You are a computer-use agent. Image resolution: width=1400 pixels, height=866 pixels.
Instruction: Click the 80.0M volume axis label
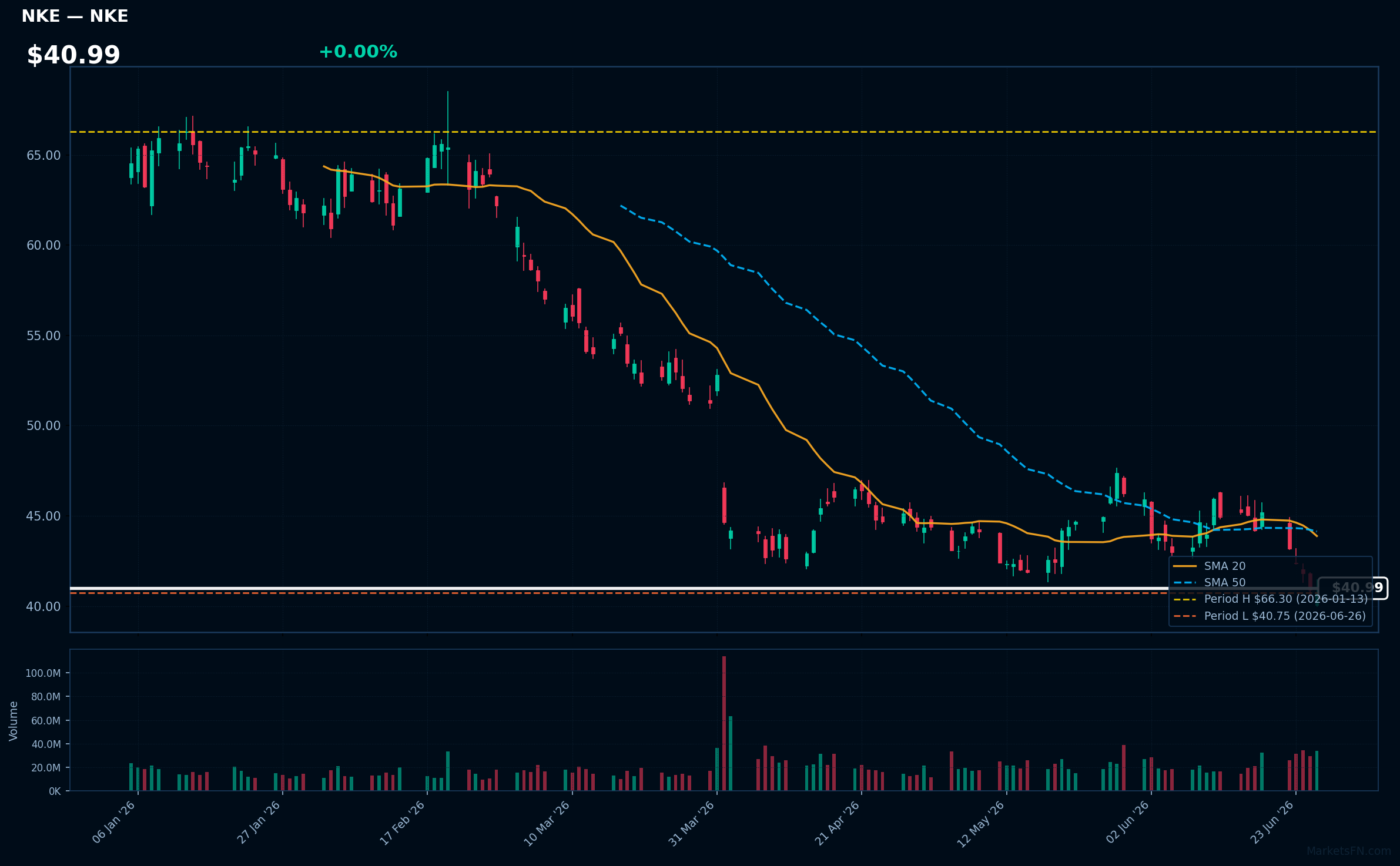pos(46,697)
